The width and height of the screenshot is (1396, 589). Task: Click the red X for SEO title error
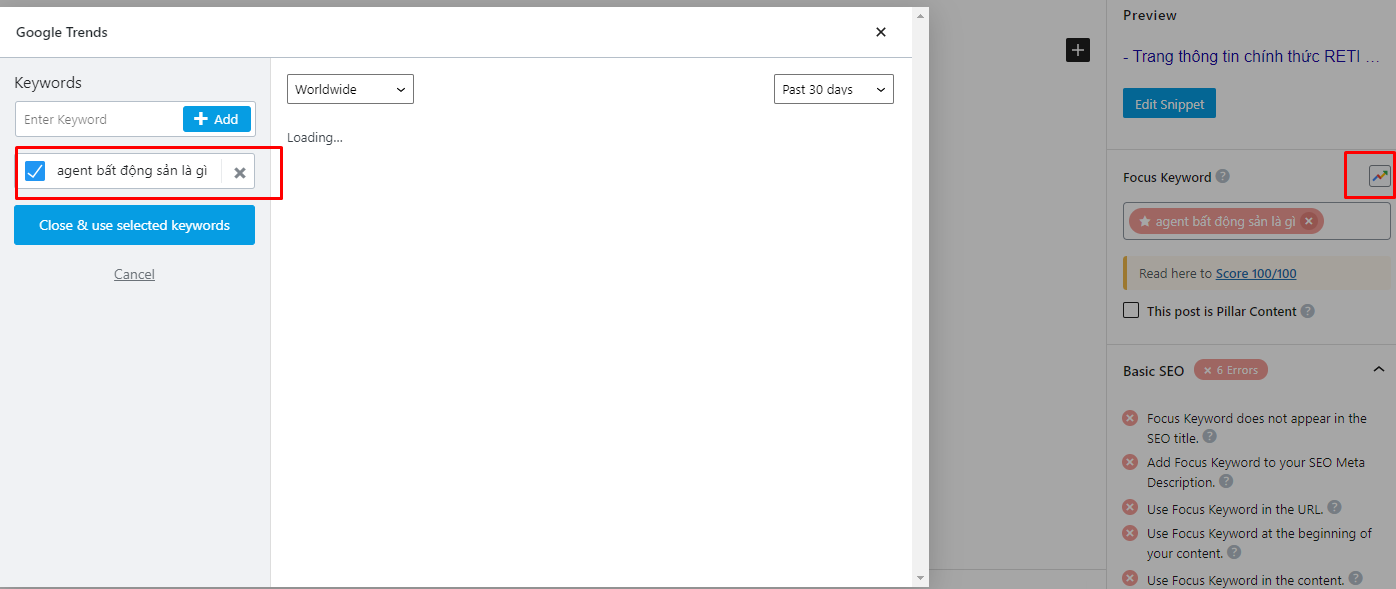1130,418
